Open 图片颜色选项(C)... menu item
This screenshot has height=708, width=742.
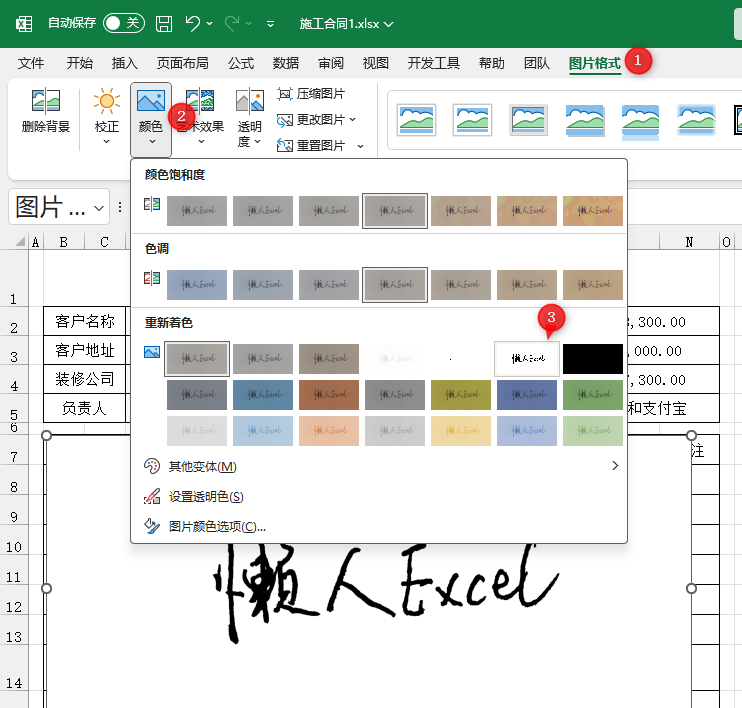pyautogui.click(x=379, y=526)
